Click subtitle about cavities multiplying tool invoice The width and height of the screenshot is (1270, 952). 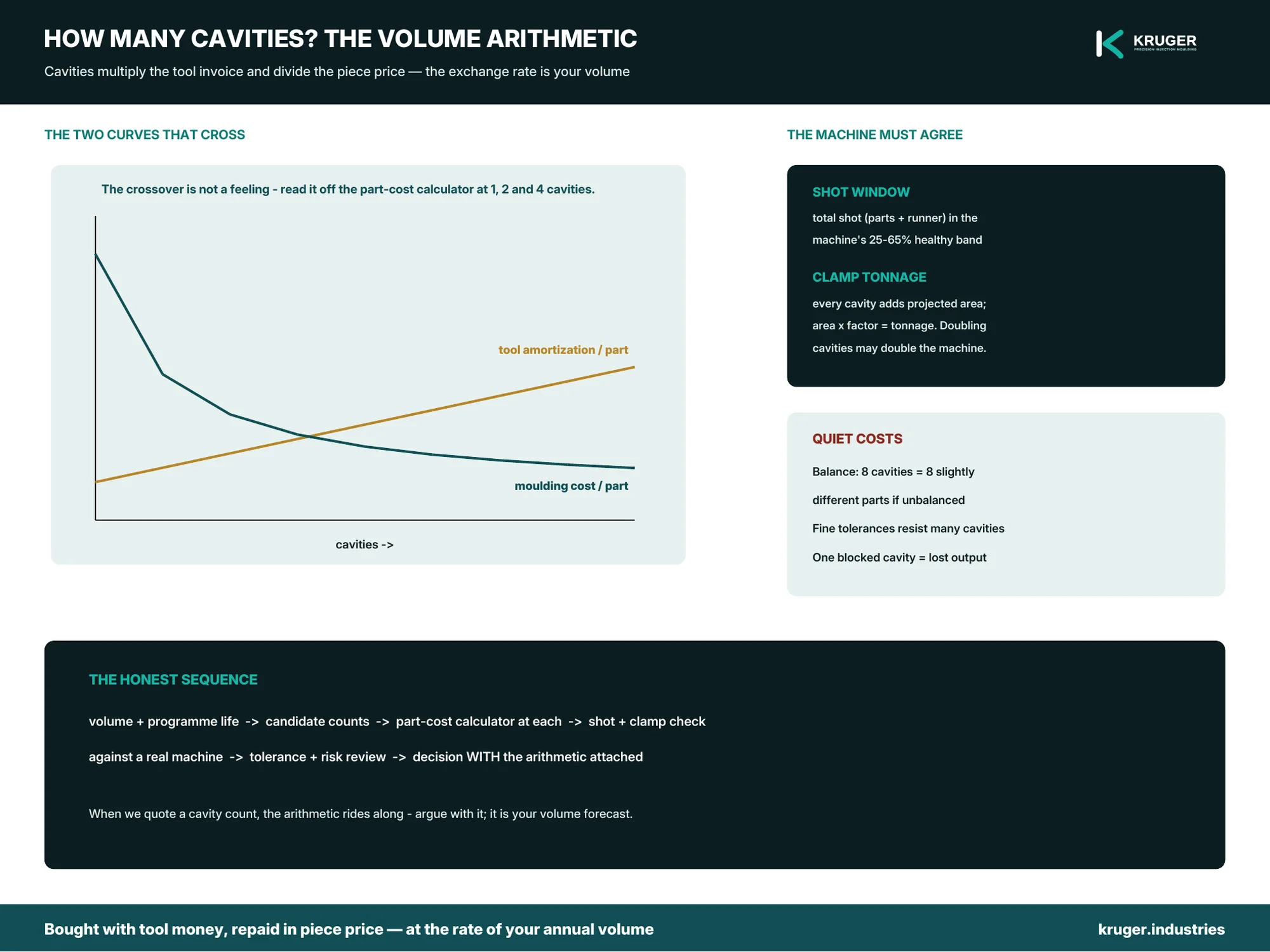337,72
